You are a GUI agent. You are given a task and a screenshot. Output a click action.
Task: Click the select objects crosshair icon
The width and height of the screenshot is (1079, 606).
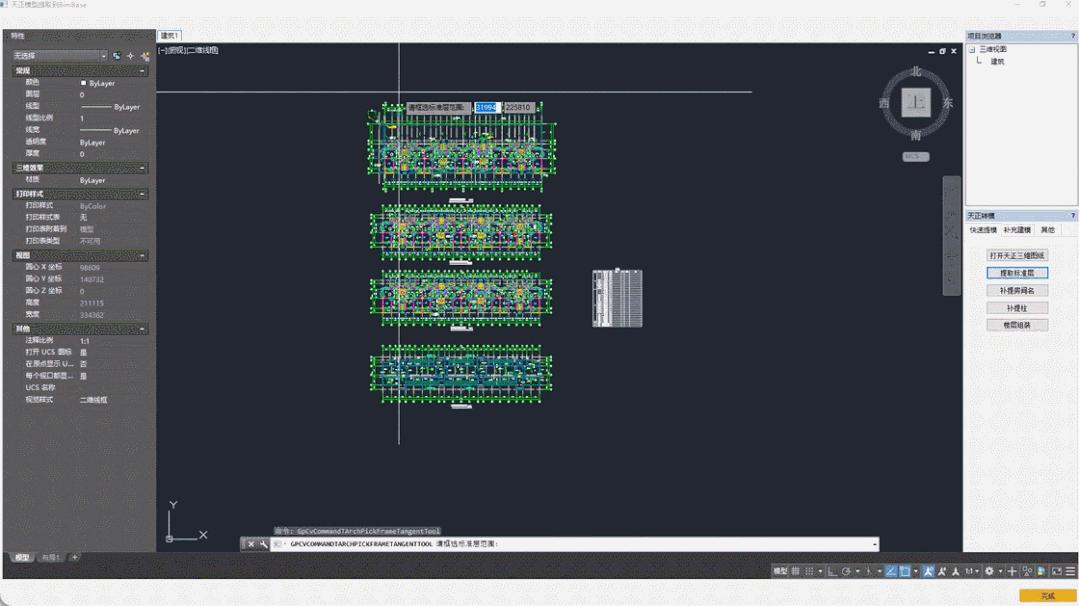coord(130,56)
